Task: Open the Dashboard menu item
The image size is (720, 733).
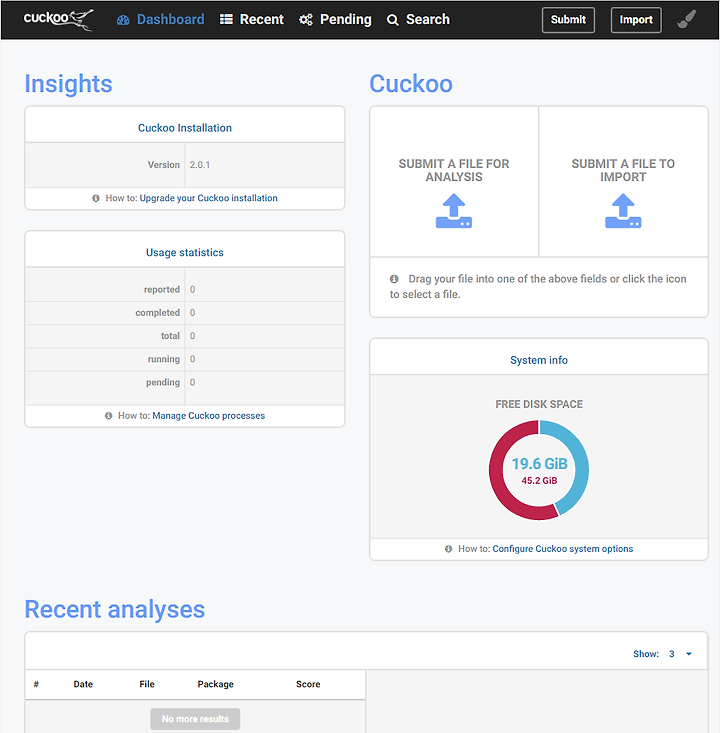Action: 160,19
